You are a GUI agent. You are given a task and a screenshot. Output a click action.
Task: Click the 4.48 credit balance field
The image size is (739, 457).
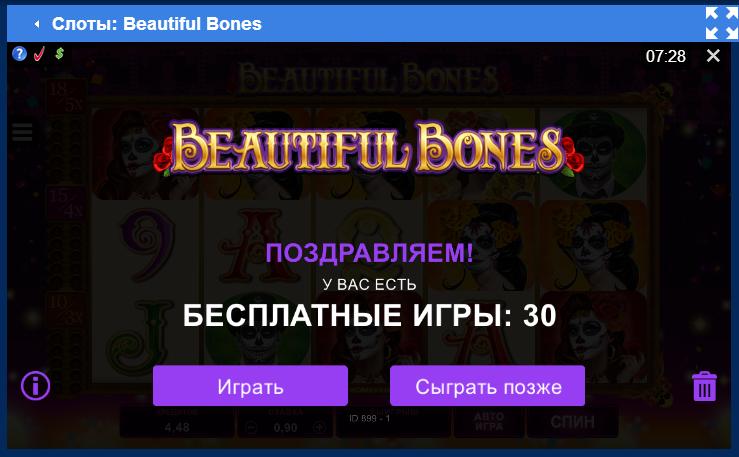pos(177,423)
